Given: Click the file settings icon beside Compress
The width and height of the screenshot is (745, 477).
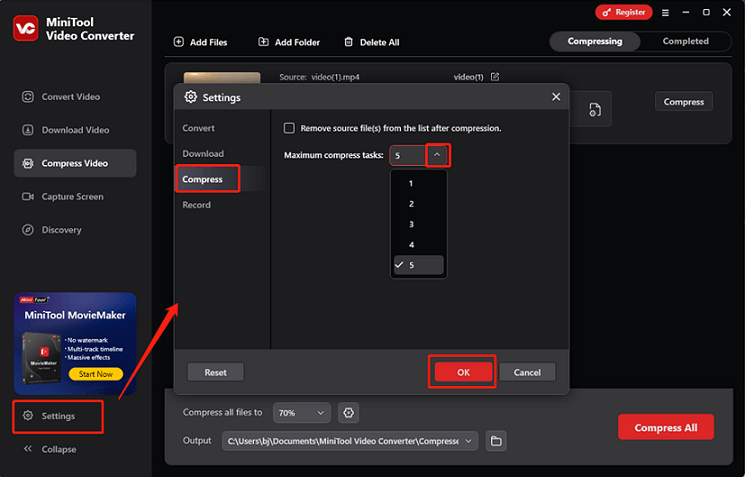Looking at the screenshot, I should [595, 110].
